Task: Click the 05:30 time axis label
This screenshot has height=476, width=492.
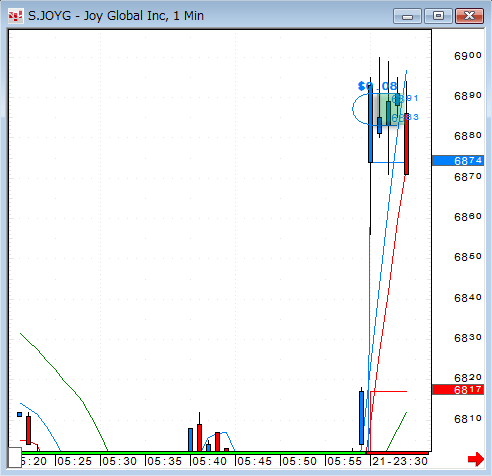Action: [119, 461]
